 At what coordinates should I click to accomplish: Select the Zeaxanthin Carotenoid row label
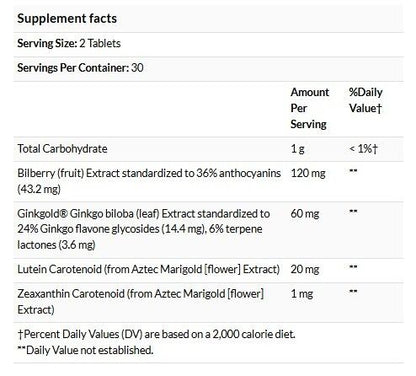pyautogui.click(x=141, y=302)
